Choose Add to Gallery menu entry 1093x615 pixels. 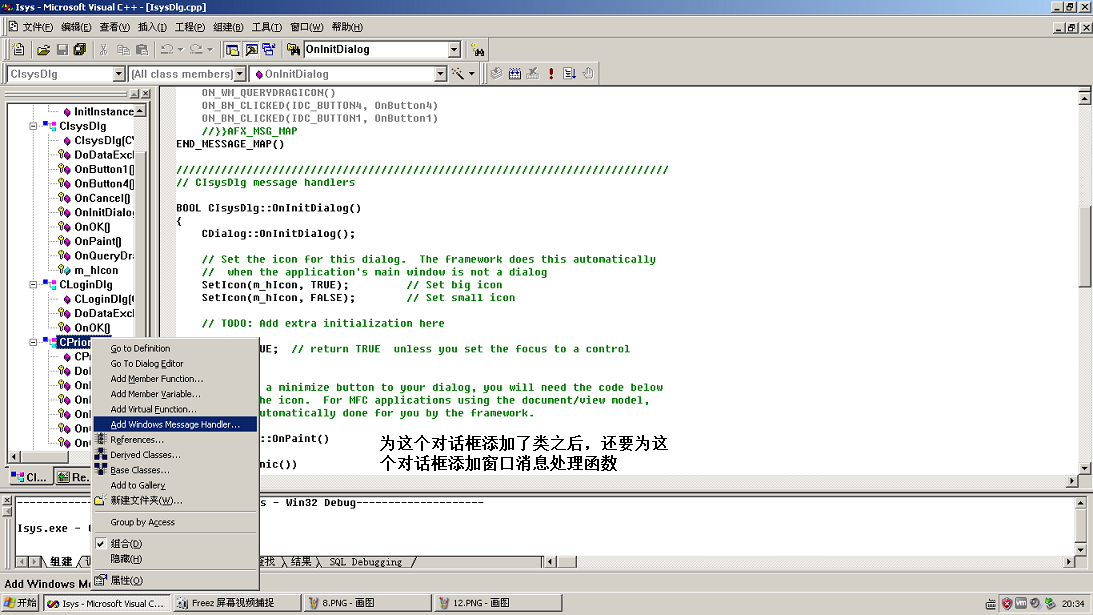point(175,486)
